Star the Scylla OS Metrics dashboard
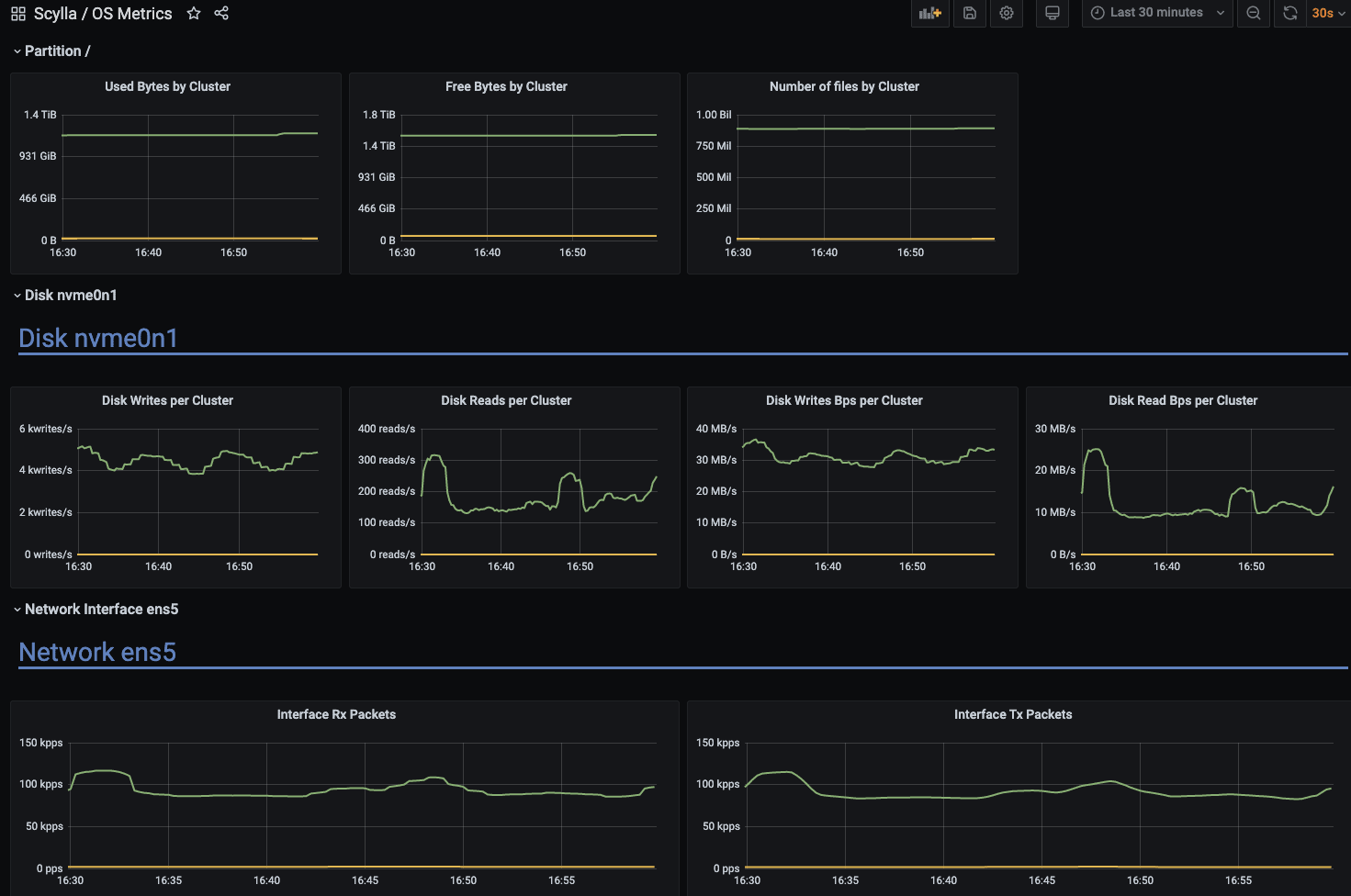1351x896 pixels. point(194,13)
